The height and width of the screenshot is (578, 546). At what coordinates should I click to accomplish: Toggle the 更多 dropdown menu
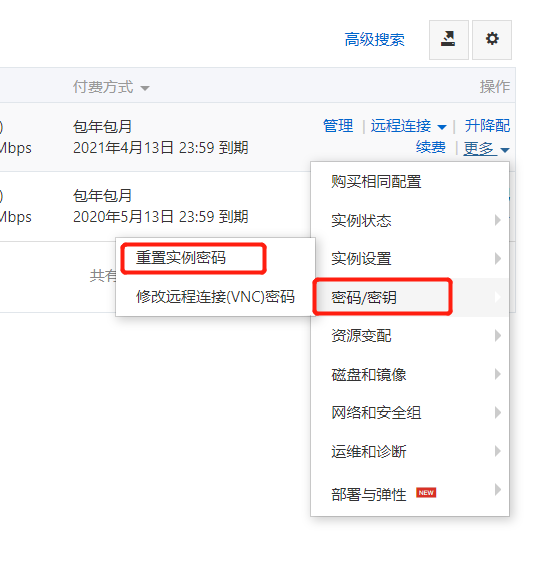(486, 148)
